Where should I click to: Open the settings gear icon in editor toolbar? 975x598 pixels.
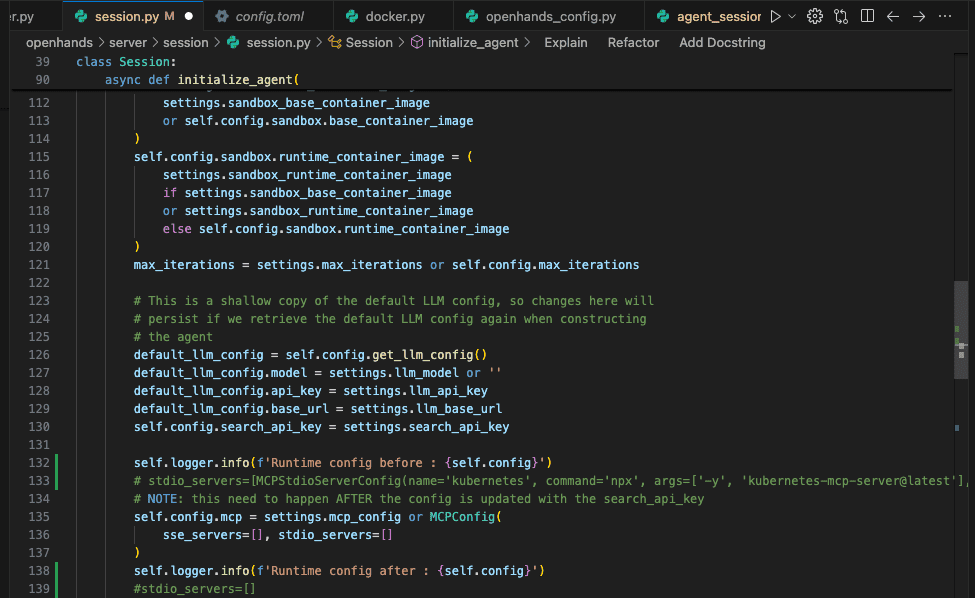[815, 17]
